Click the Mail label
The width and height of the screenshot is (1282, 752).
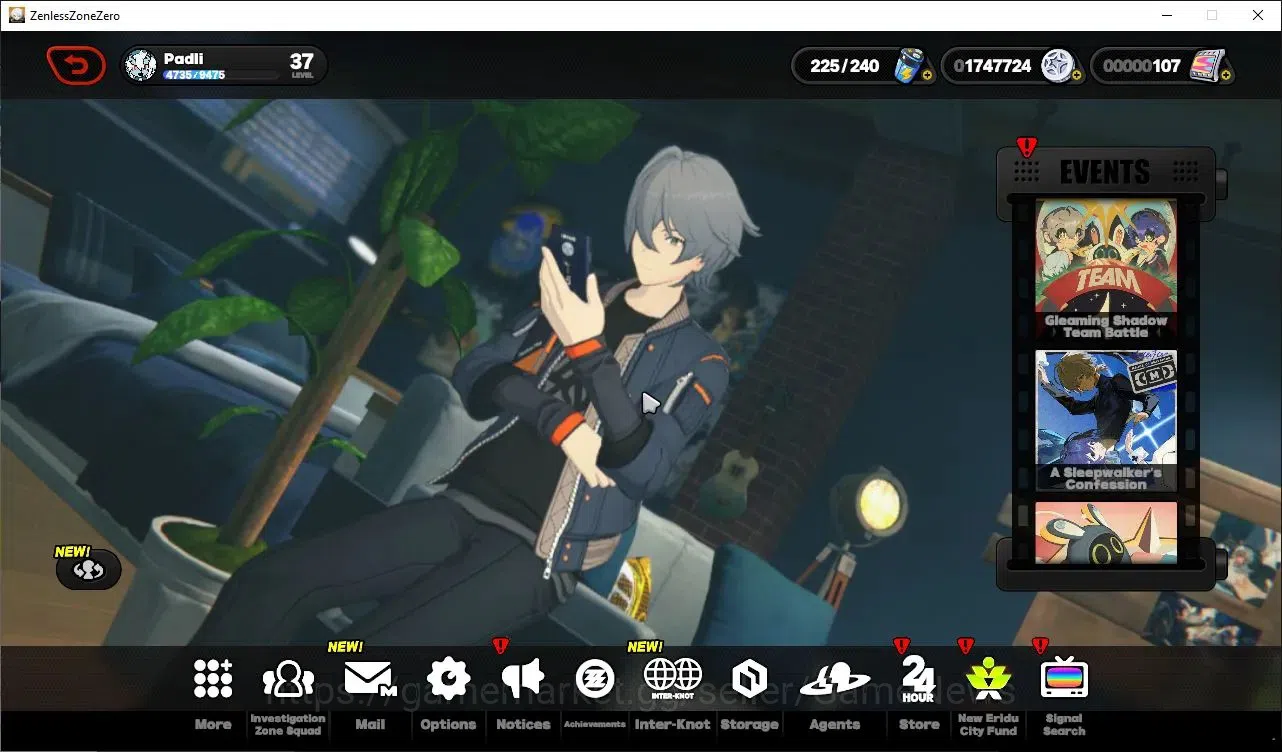coord(370,724)
